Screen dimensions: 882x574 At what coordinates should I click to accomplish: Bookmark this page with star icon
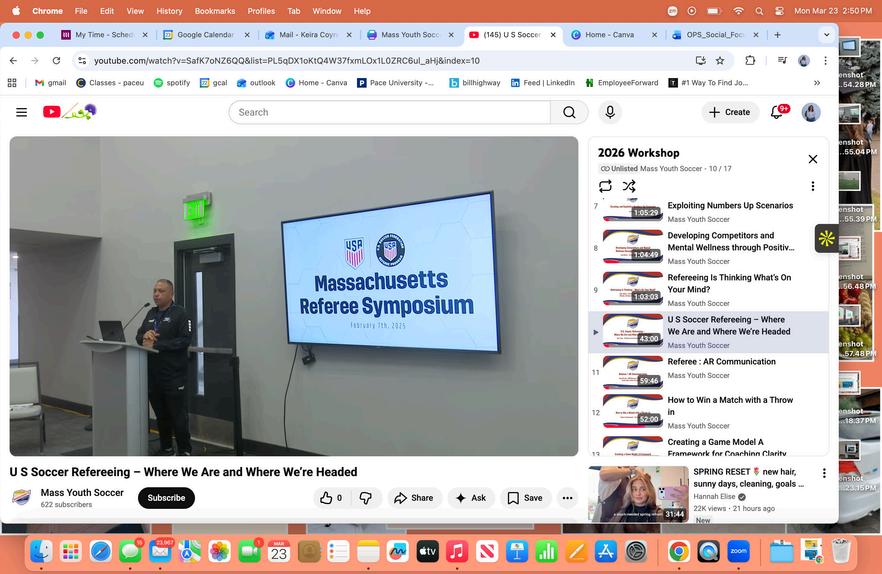click(720, 61)
